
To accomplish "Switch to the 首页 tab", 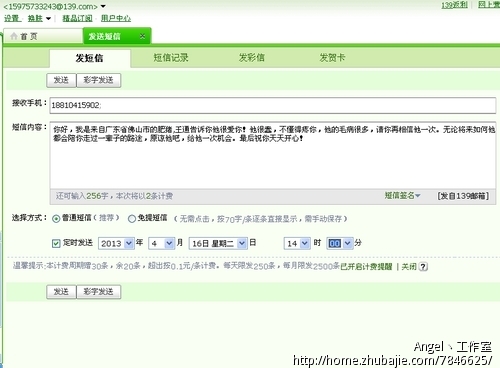I will point(43,36).
